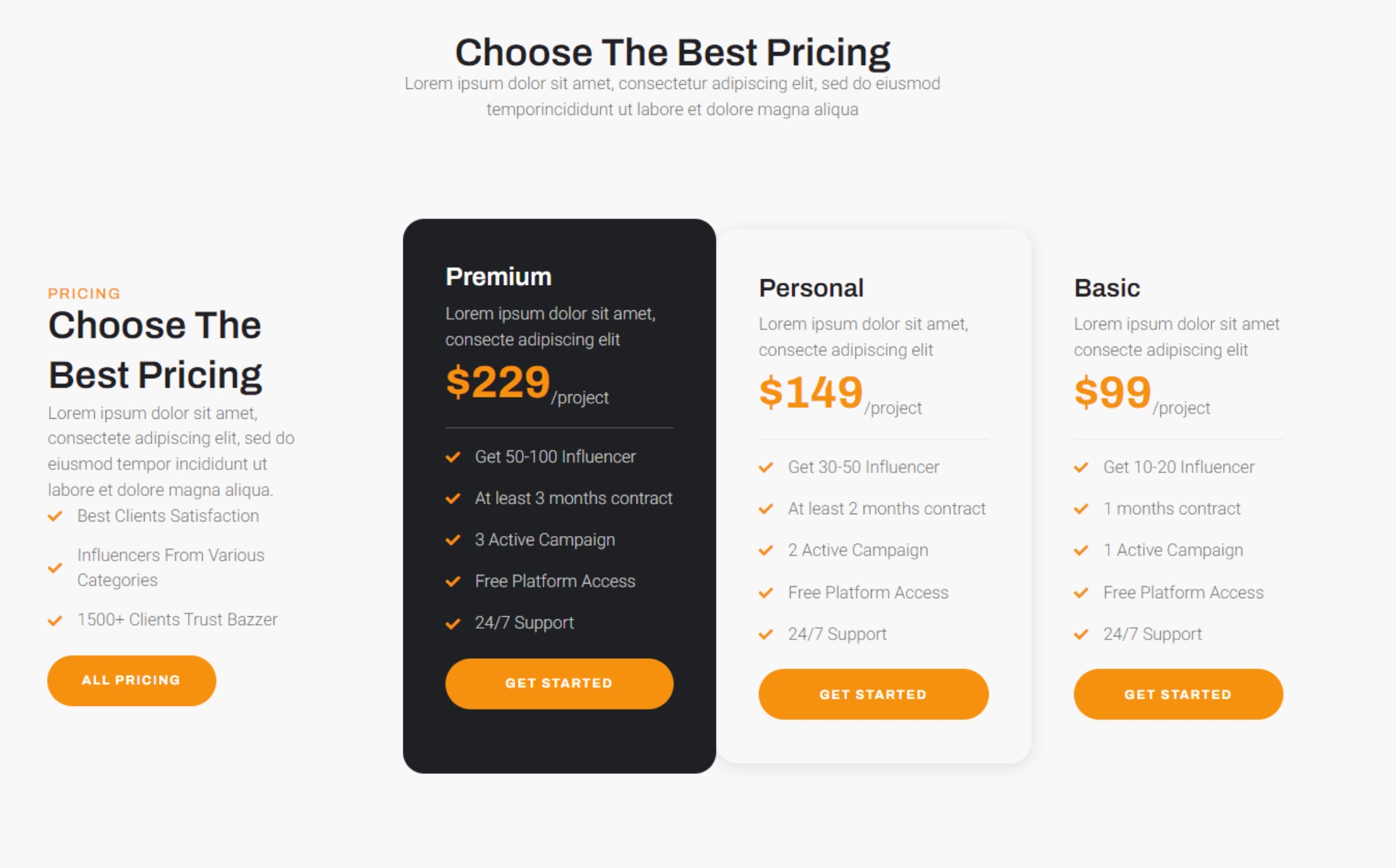This screenshot has height=868, width=1396.
Task: Click the orange PRICING label
Action: coord(84,294)
